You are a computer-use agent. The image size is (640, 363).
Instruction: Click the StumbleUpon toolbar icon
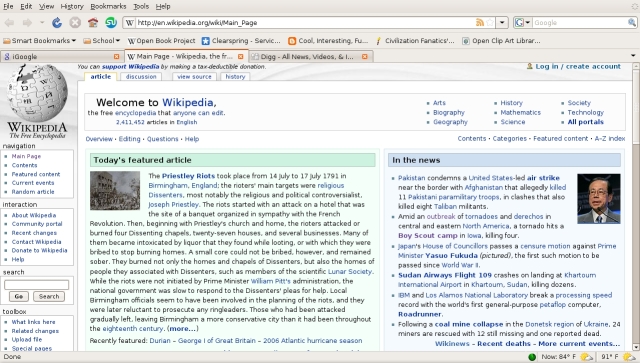[x=111, y=23]
